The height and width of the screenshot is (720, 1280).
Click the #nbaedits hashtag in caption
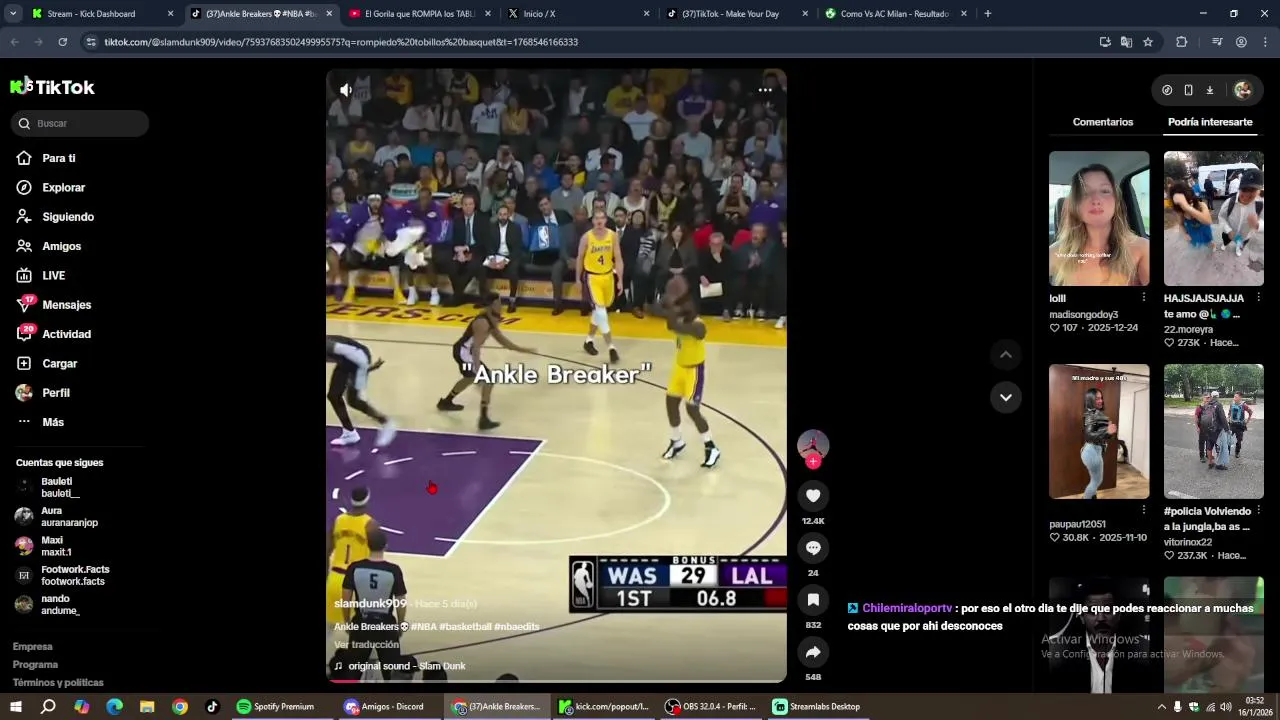[517, 627]
